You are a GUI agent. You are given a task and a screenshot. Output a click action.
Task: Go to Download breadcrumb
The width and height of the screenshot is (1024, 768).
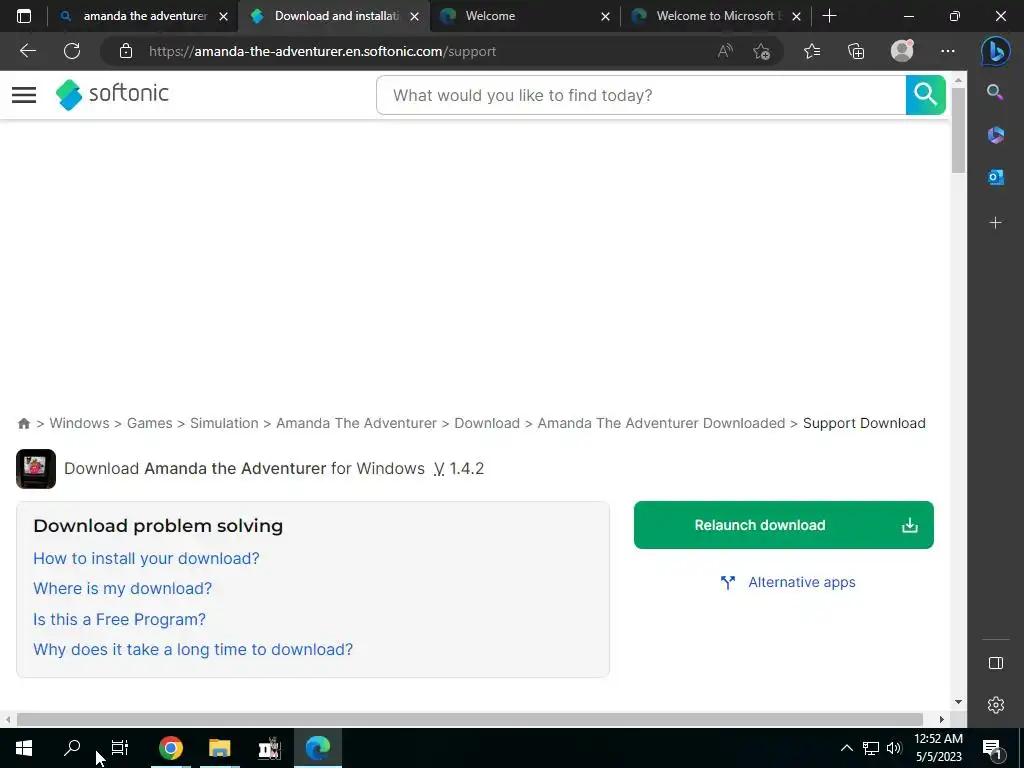[x=487, y=423]
